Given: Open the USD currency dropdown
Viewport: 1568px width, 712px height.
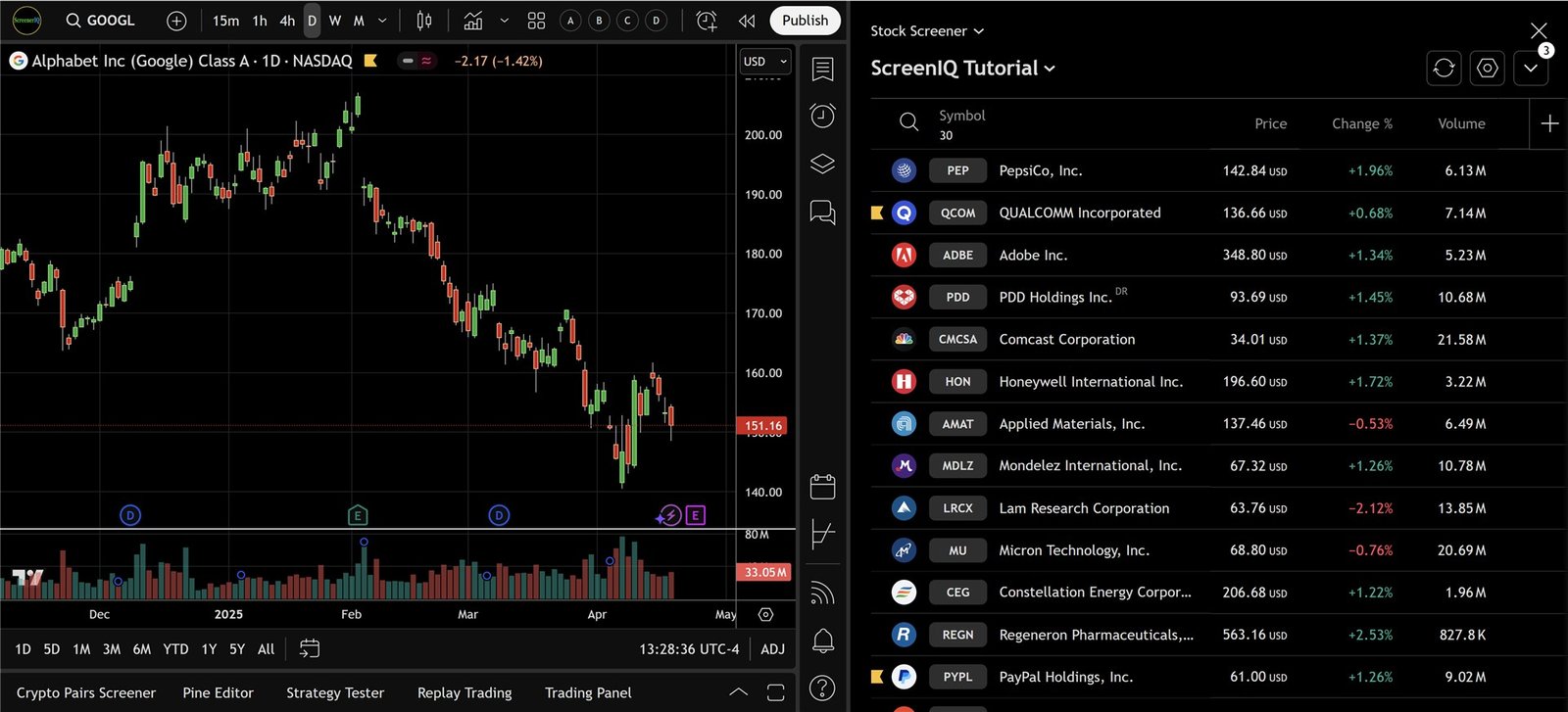Looking at the screenshot, I should 765,61.
